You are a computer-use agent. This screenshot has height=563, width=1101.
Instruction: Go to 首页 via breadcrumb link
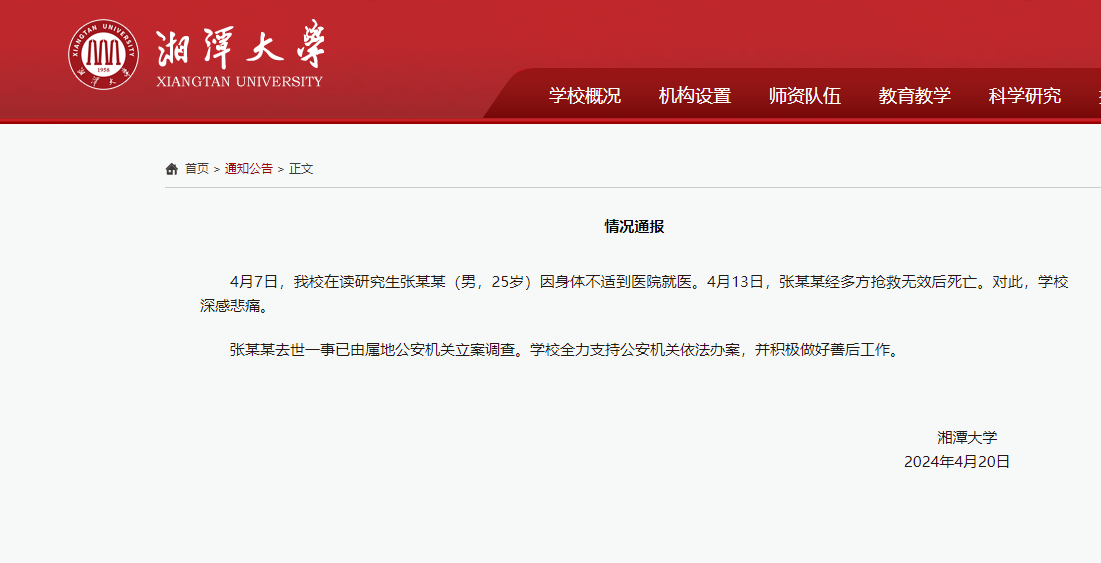[197, 169]
